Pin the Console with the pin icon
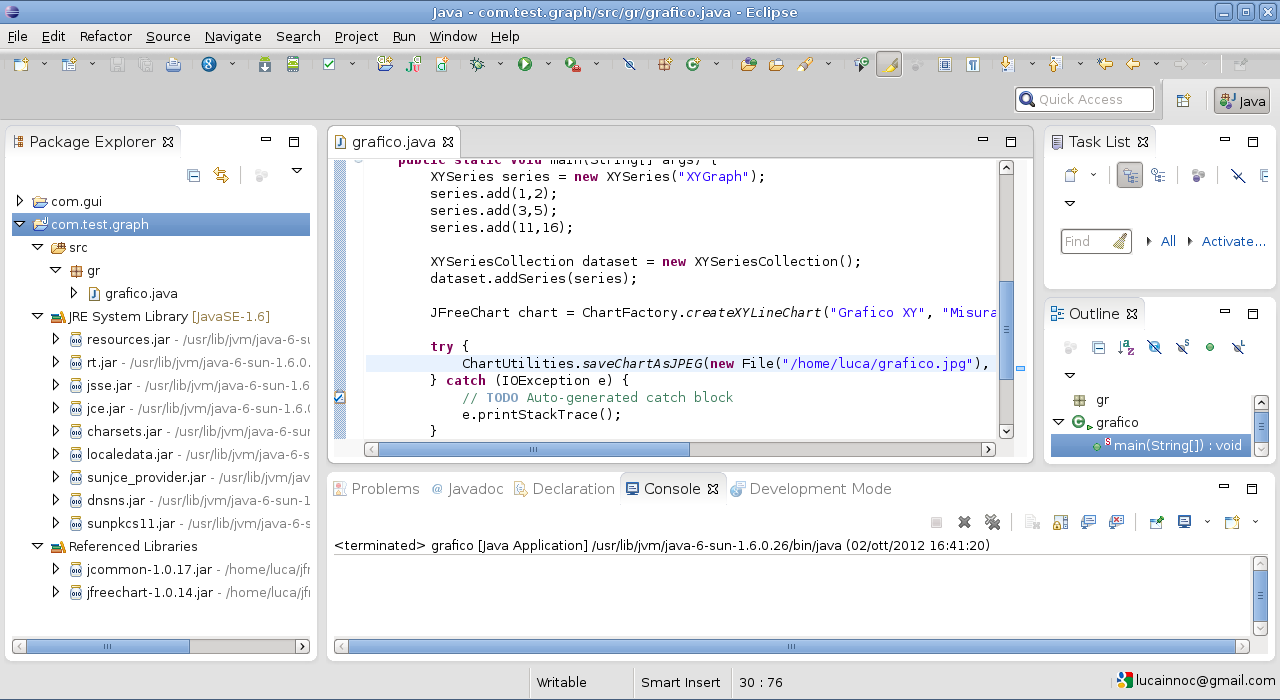 [x=1156, y=522]
